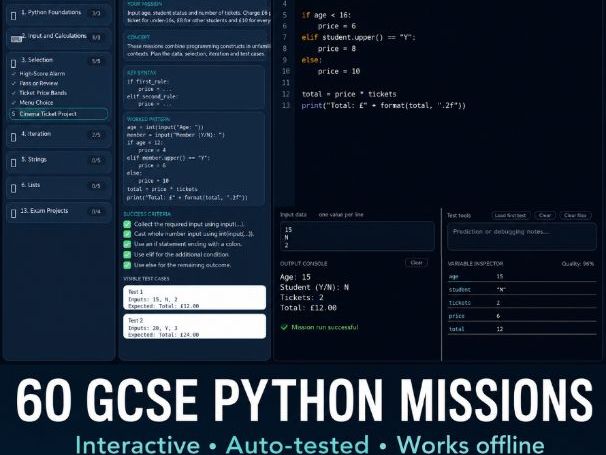The image size is (606, 455).
Task: Click the Load first test button
Action: (510, 215)
